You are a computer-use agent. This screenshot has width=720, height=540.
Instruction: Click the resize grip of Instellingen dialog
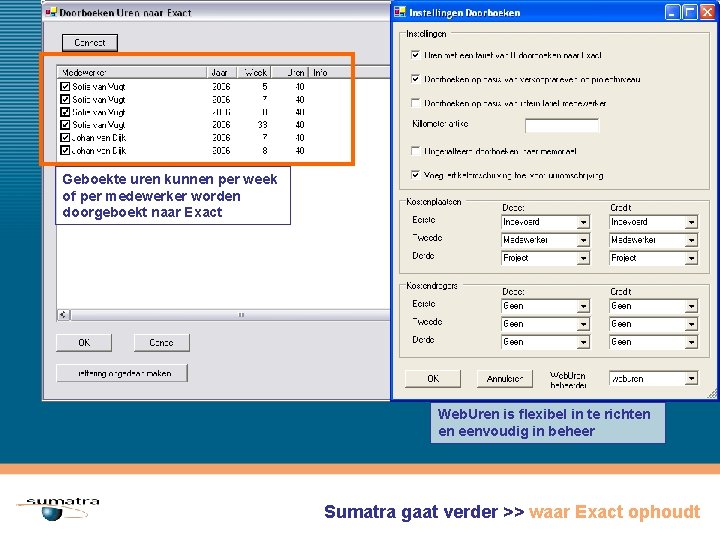pyautogui.click(x=712, y=394)
